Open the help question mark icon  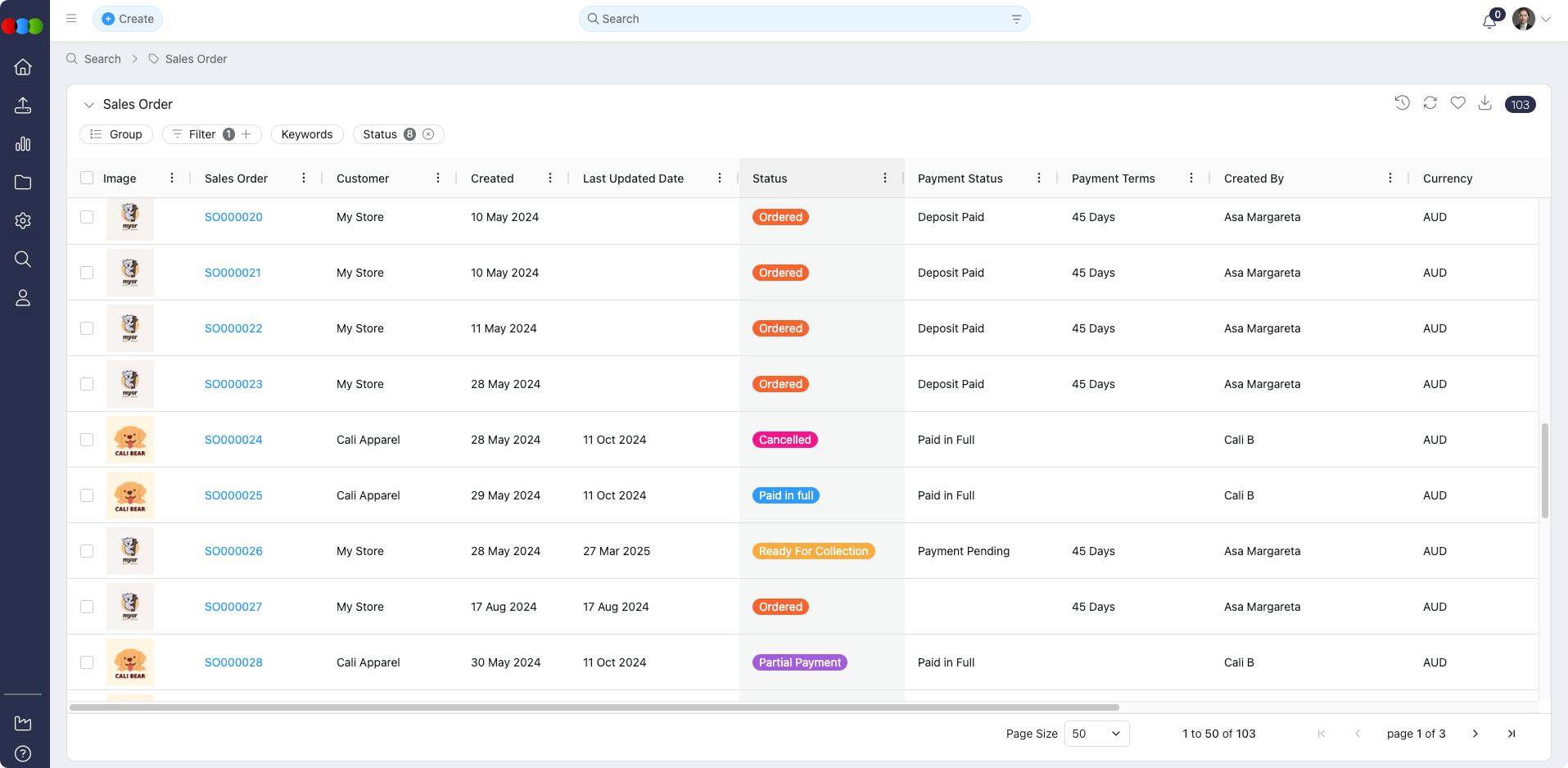[x=23, y=753]
